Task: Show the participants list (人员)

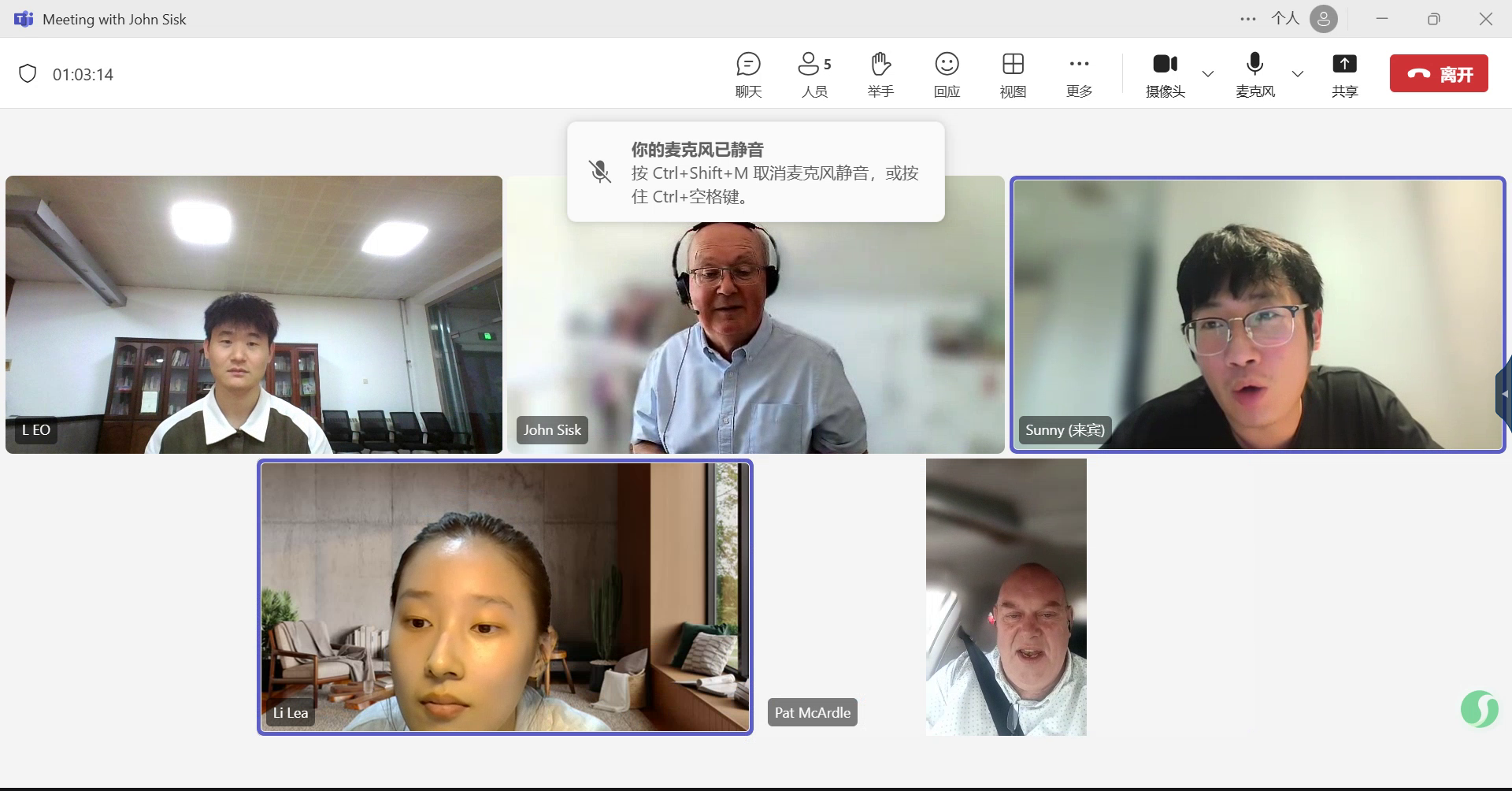Action: [x=814, y=75]
